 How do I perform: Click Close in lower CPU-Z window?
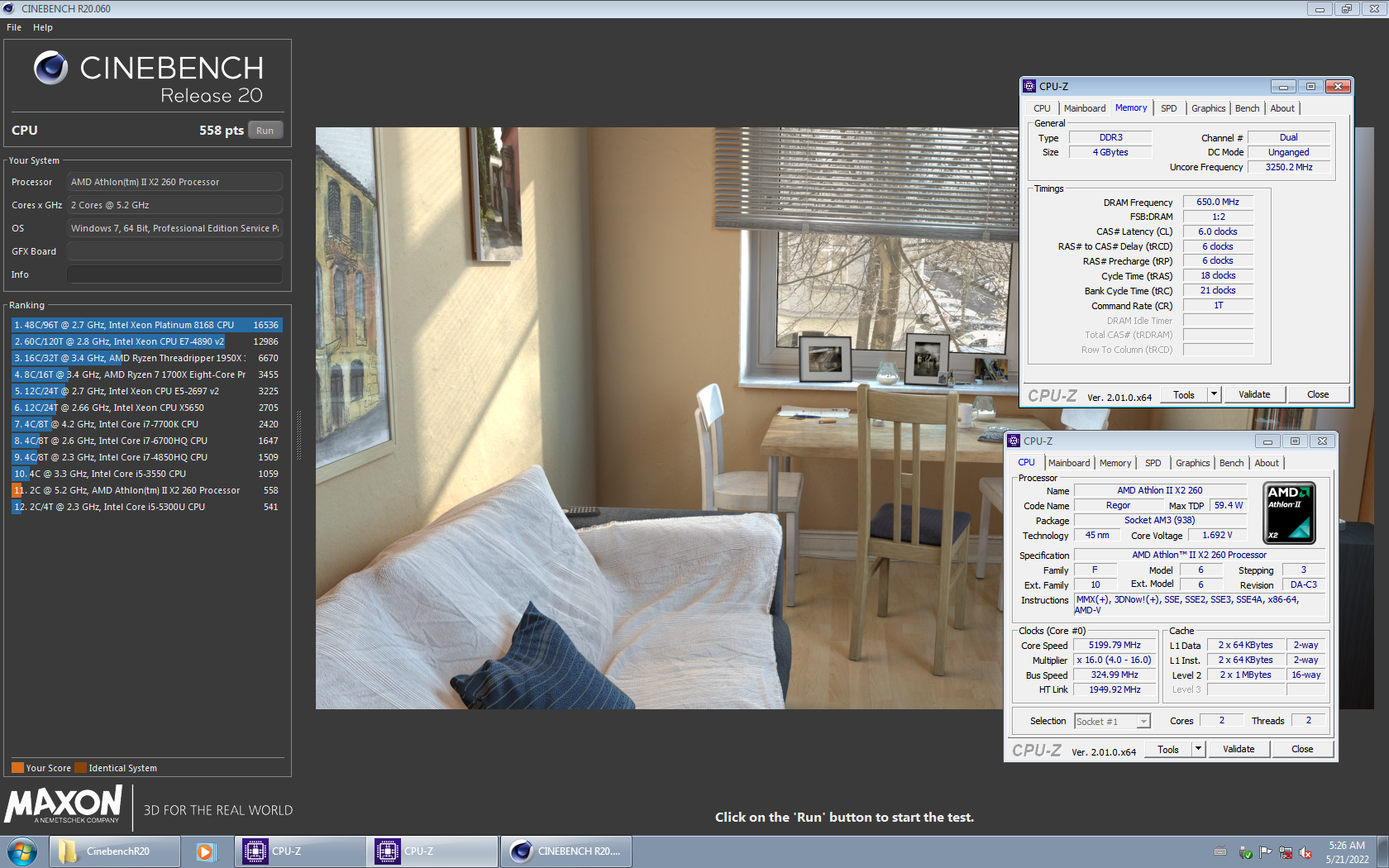pyautogui.click(x=1302, y=749)
